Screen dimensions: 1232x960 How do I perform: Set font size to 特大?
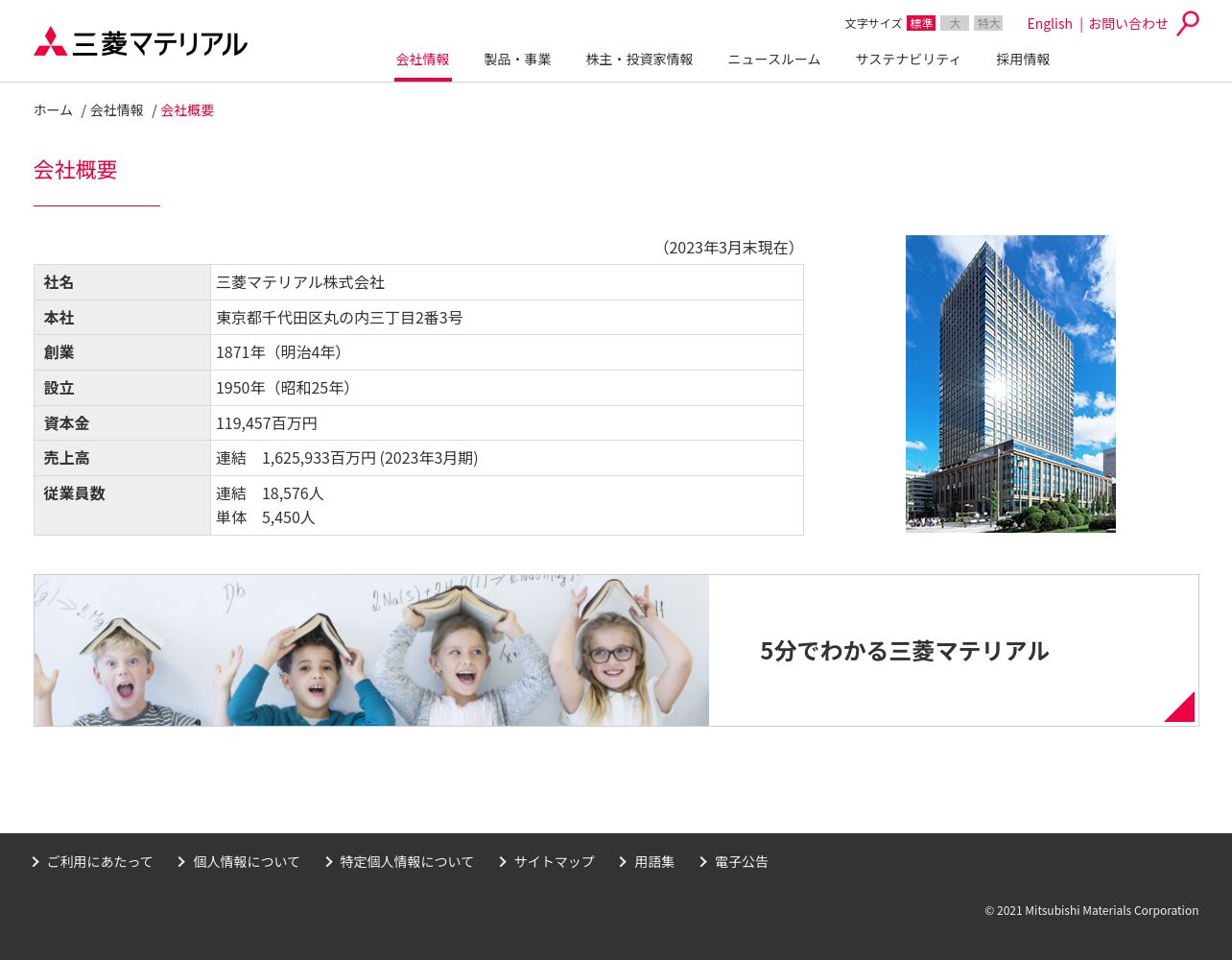[x=988, y=23]
